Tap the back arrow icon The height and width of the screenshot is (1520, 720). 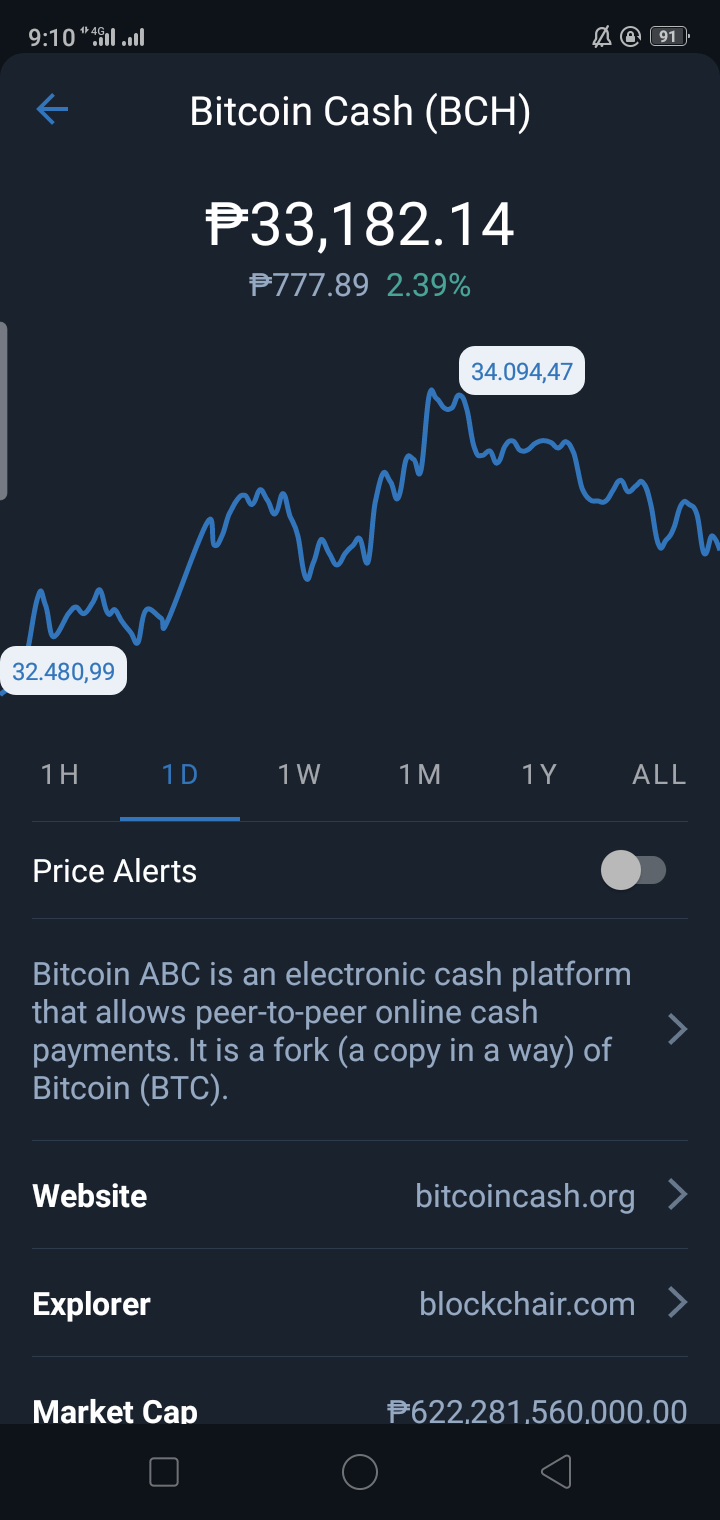pos(52,110)
